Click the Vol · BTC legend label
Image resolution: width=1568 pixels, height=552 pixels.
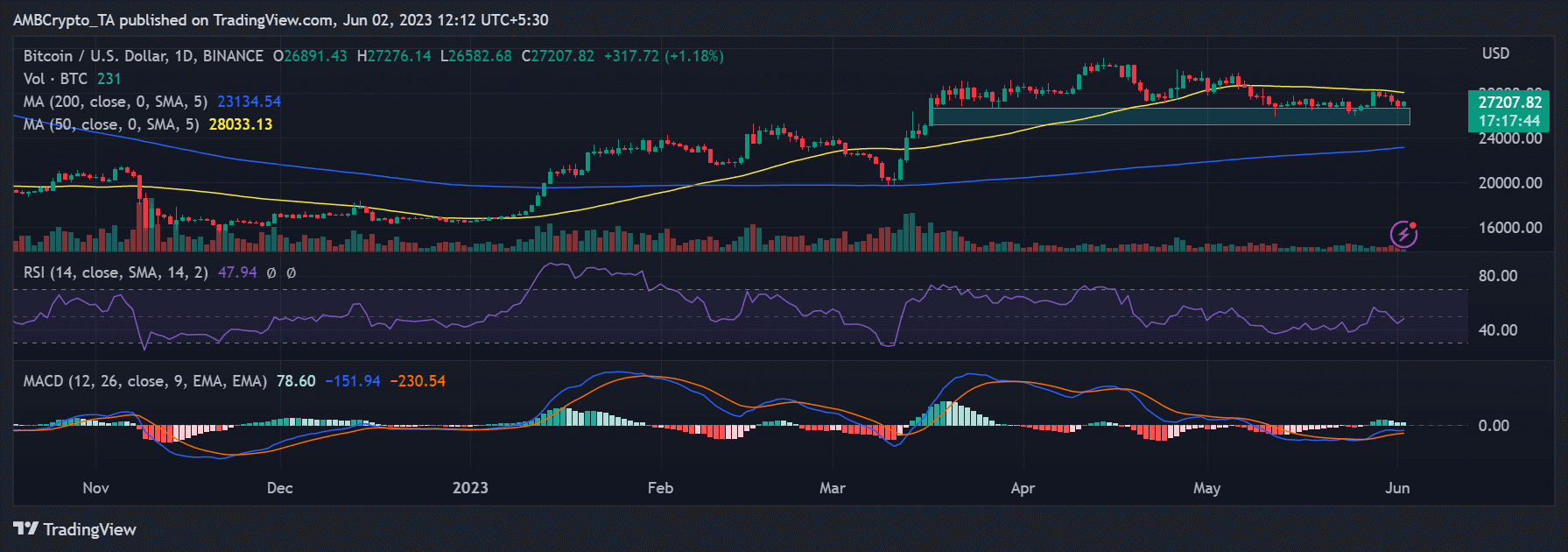click(x=55, y=79)
